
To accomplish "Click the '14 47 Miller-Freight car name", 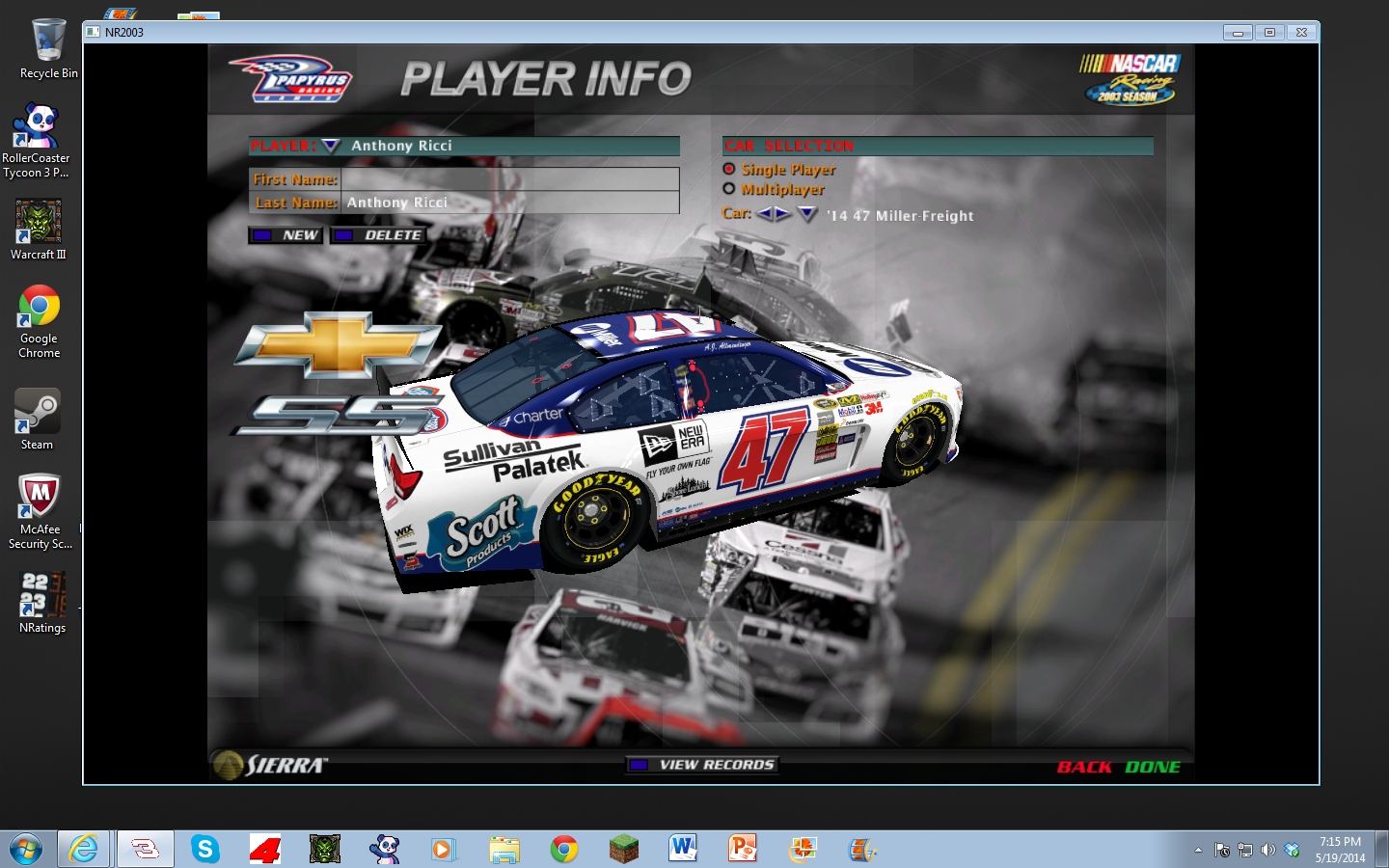I will [900, 216].
